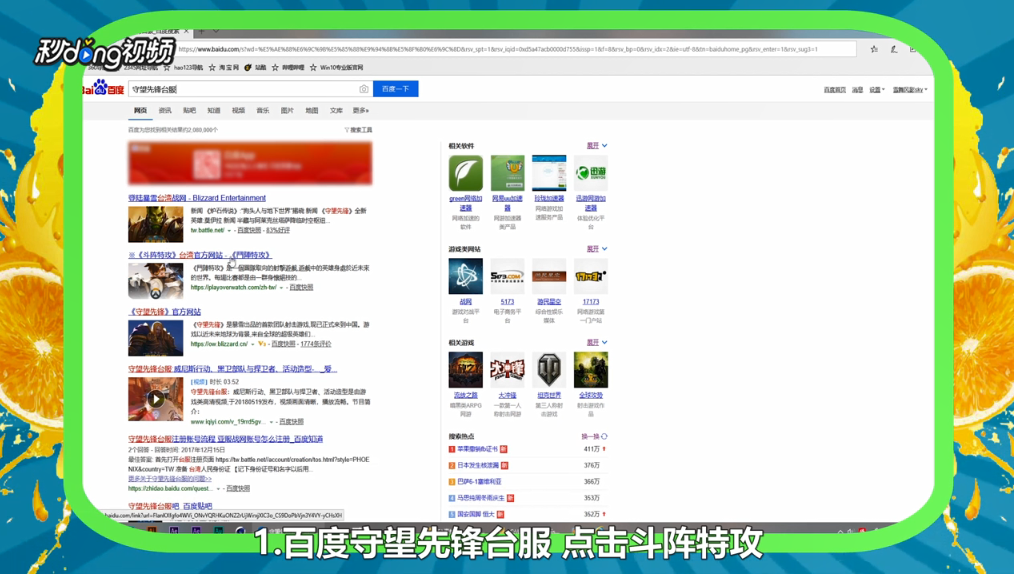Open 《守望先锋》官方网站 result link
The height and width of the screenshot is (574, 1014).
[164, 312]
